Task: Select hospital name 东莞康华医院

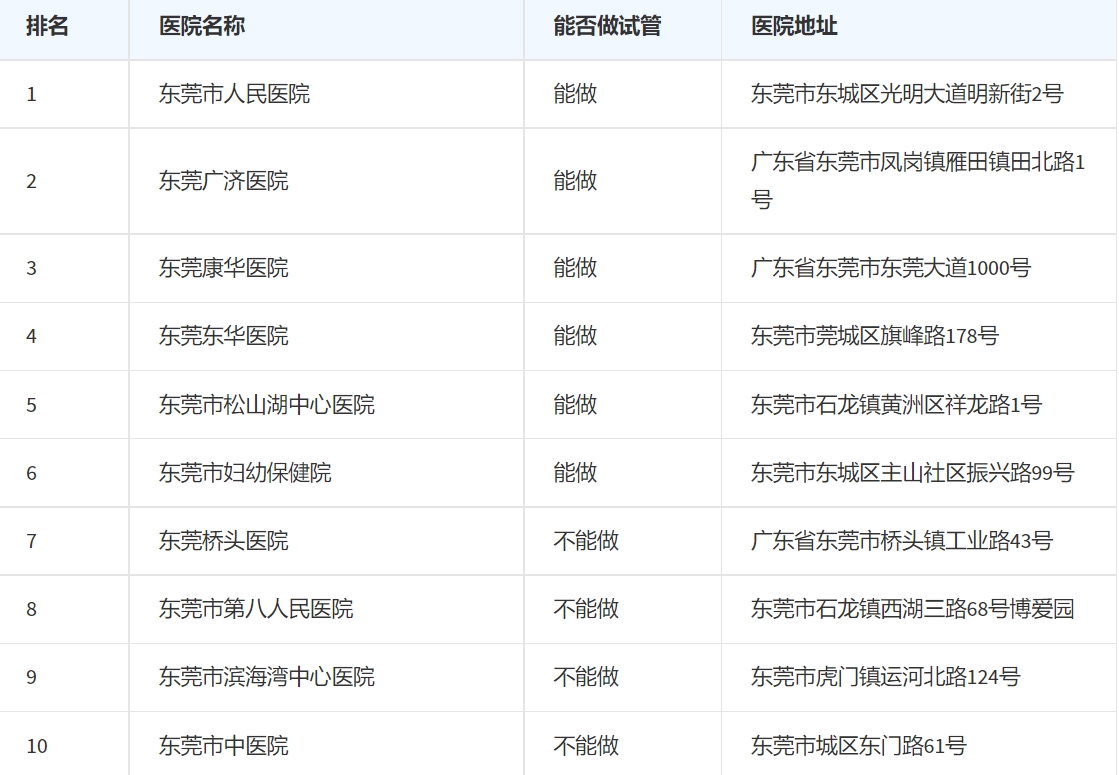Action: 223,268
